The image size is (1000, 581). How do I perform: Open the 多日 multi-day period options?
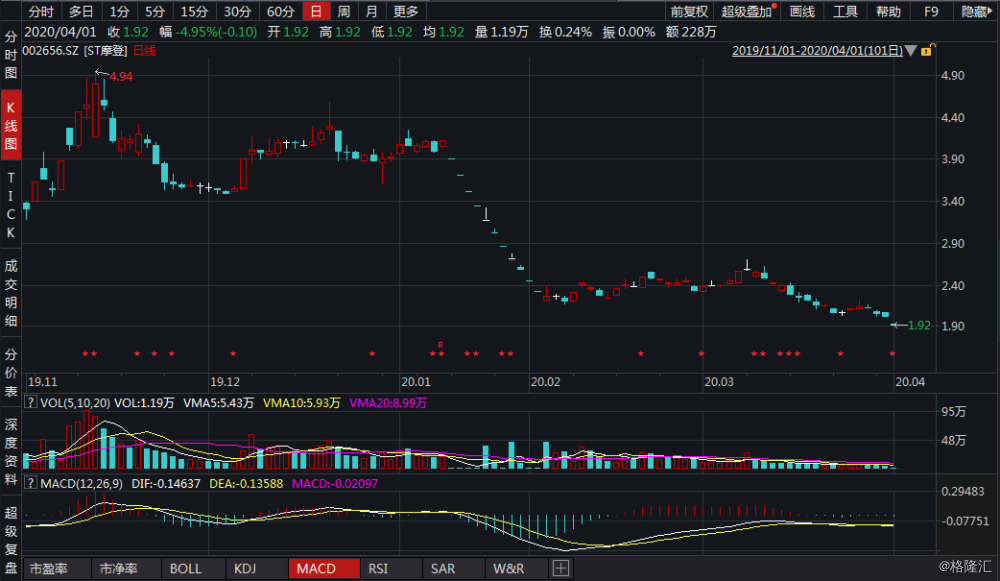79,12
